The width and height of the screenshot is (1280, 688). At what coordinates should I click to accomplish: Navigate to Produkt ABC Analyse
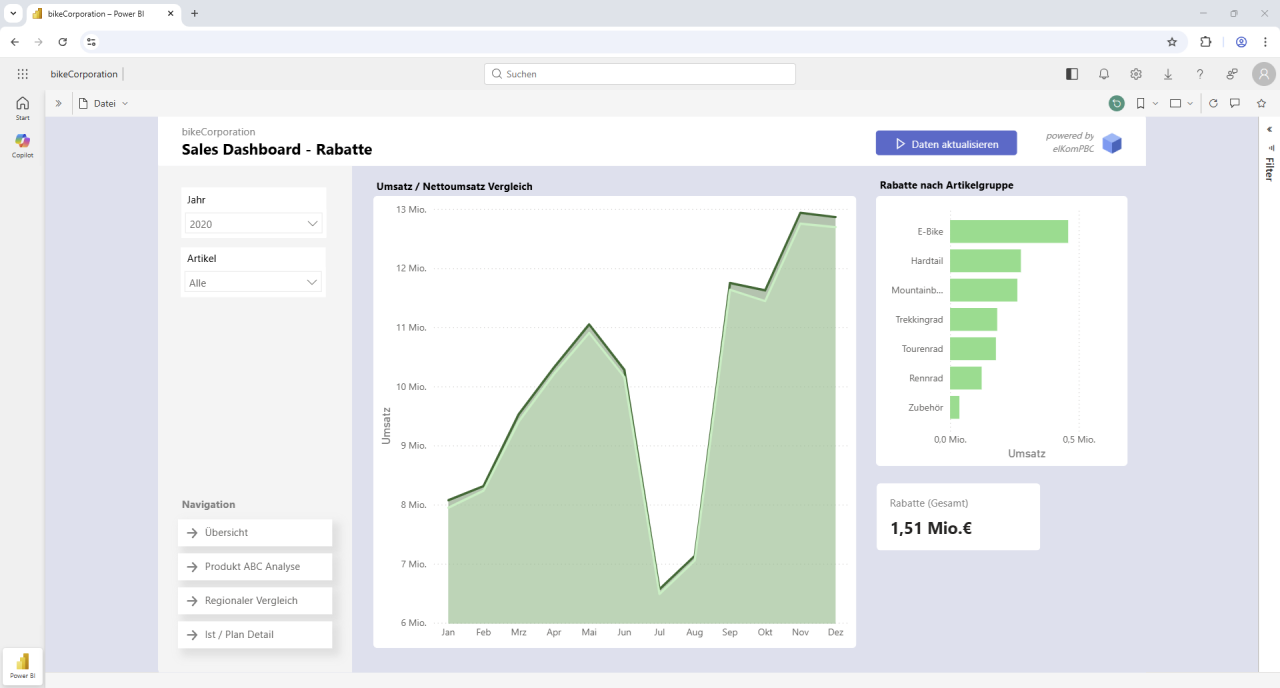(x=254, y=566)
